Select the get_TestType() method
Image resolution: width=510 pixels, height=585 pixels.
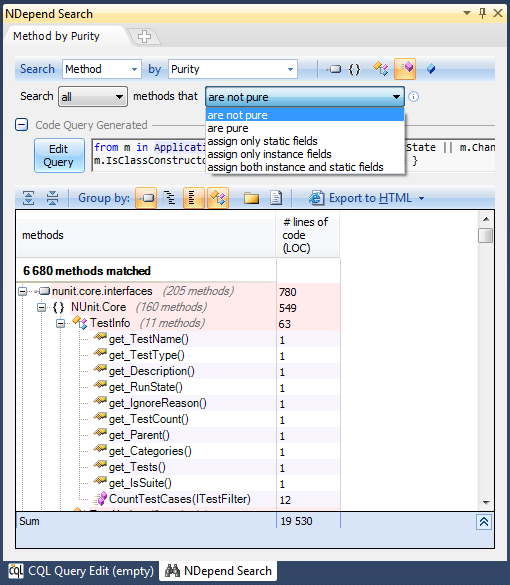[147, 355]
